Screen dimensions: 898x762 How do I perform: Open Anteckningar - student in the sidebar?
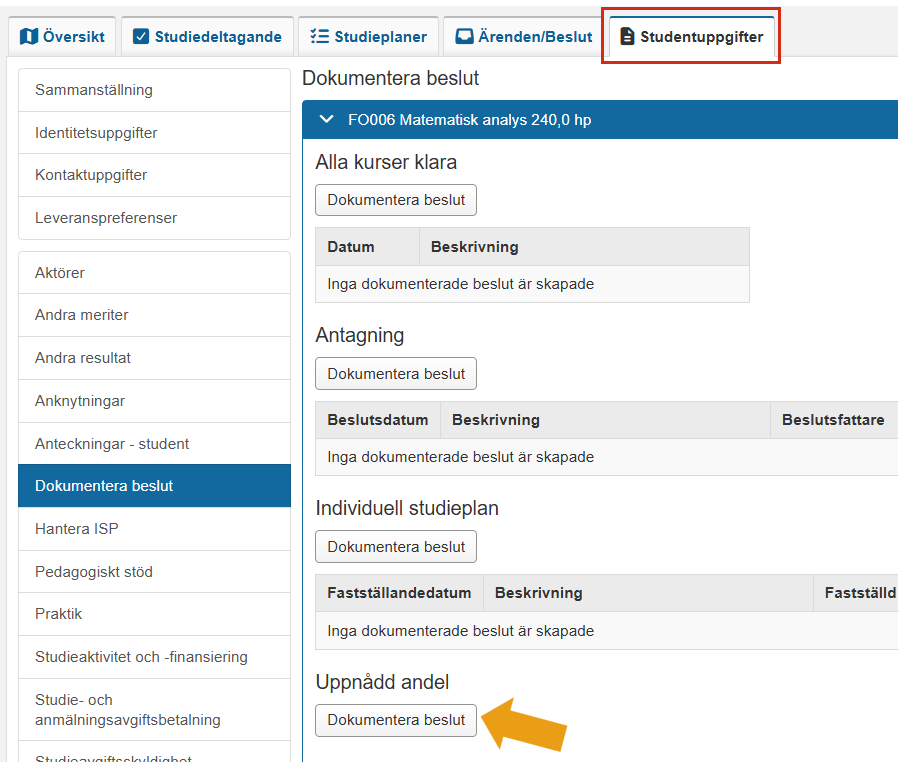155,444
